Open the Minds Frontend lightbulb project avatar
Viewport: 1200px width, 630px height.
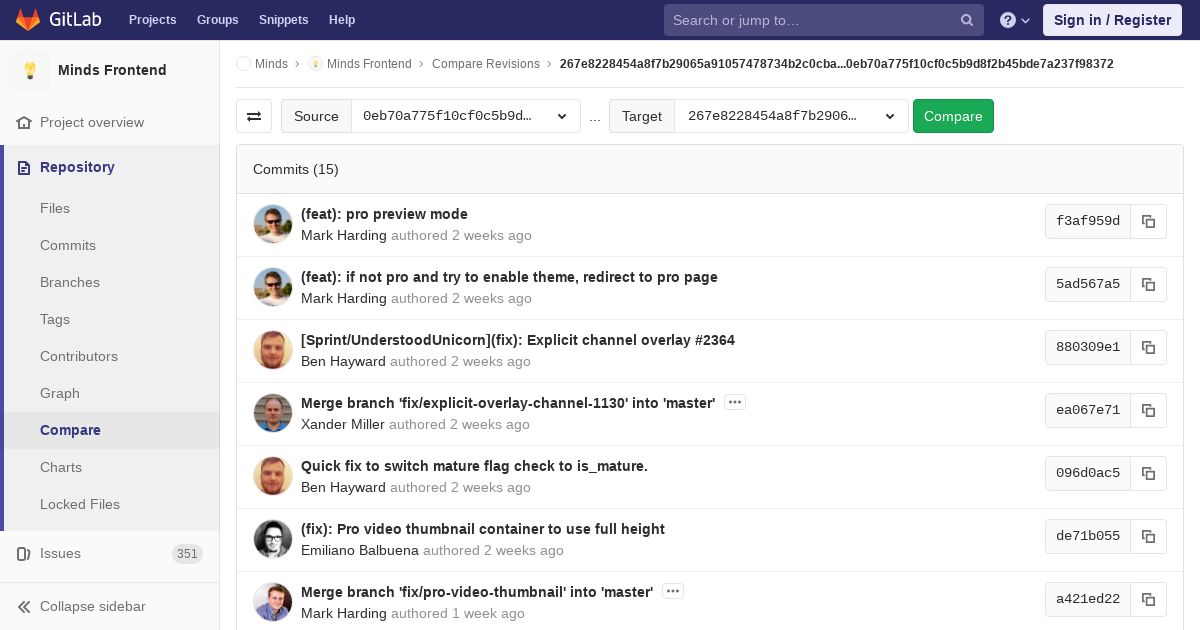[x=30, y=70]
